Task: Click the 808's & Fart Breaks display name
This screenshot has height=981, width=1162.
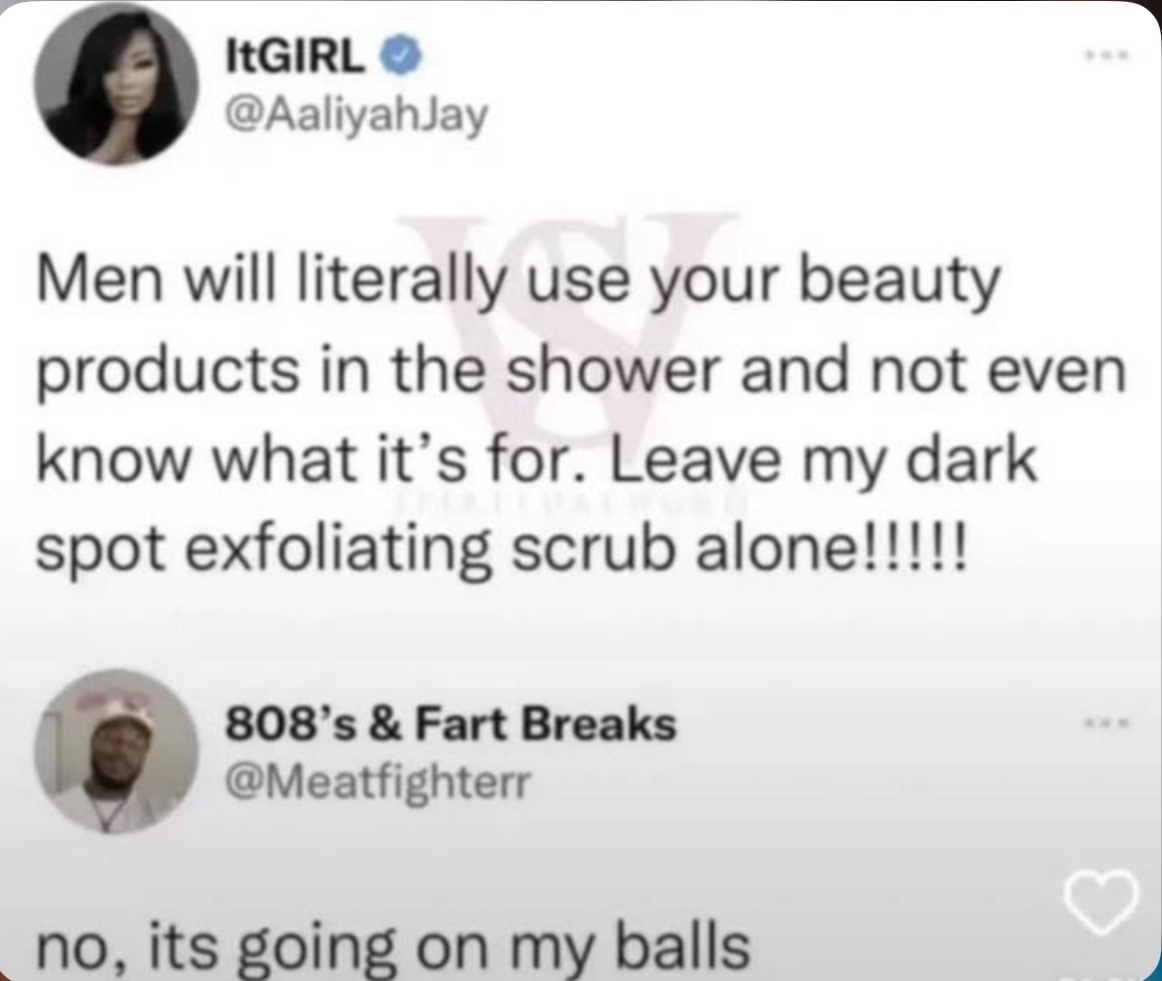Action: pos(451,723)
